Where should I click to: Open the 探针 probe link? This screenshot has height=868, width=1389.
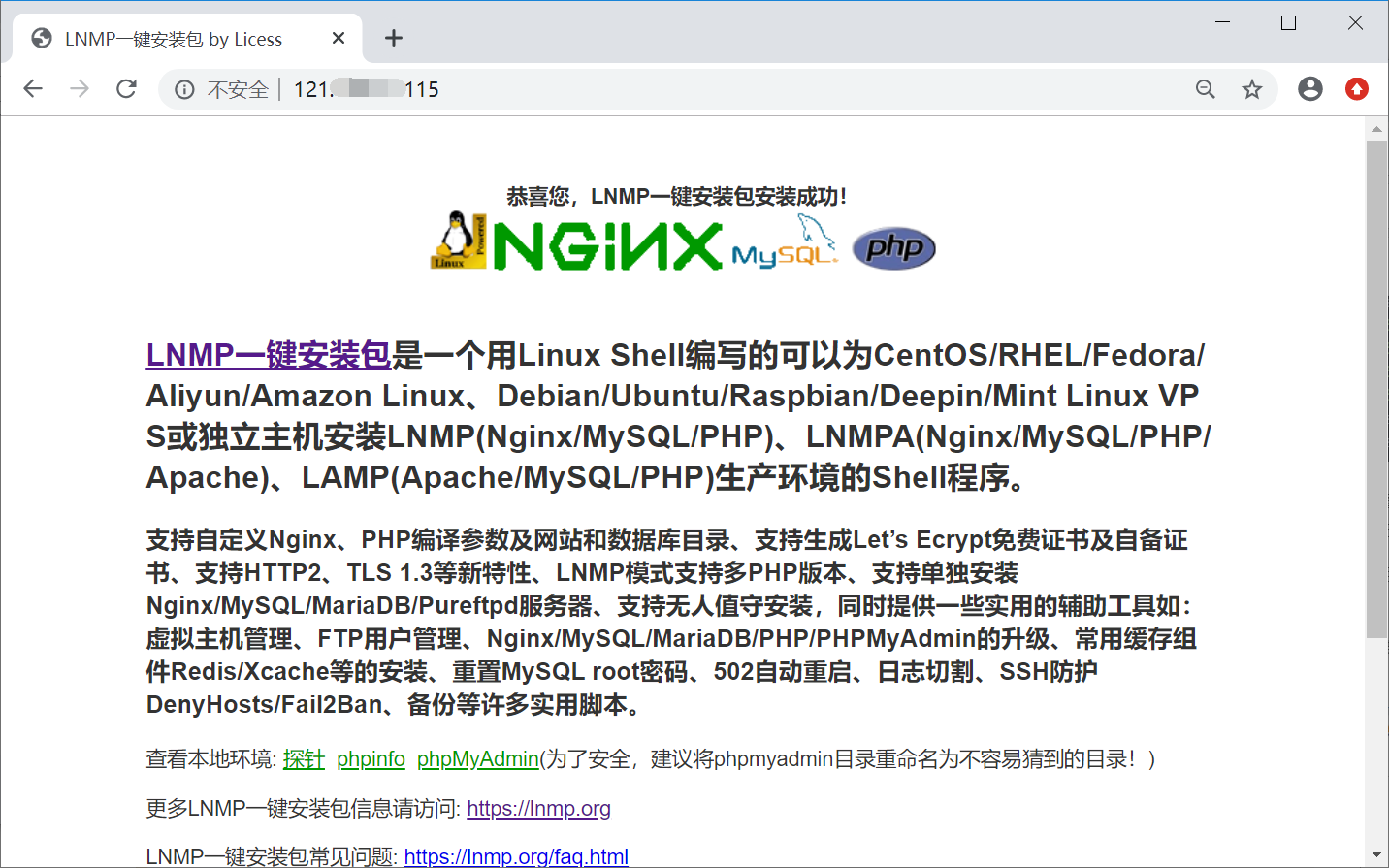(x=304, y=759)
